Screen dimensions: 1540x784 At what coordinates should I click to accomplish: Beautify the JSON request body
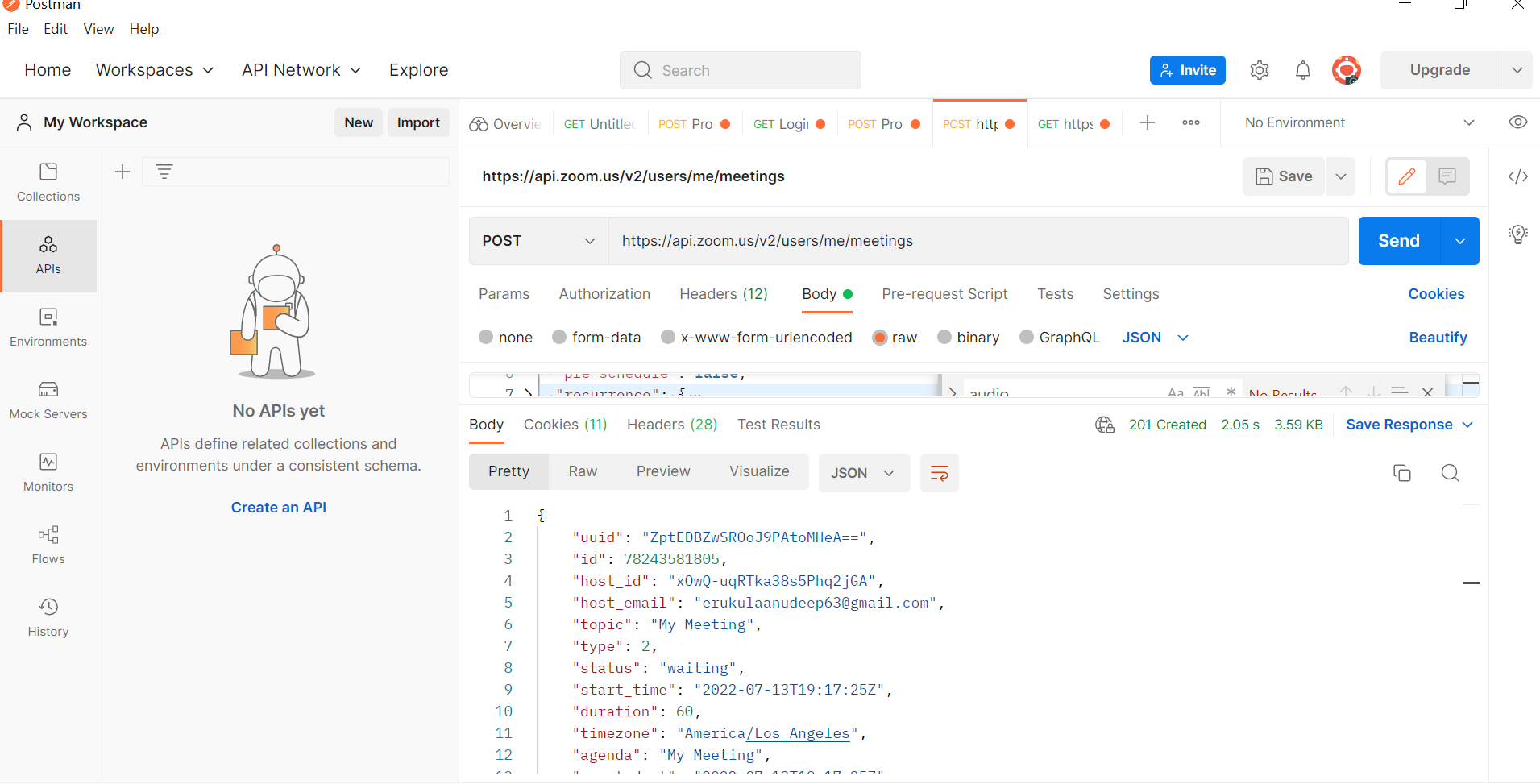pos(1438,337)
